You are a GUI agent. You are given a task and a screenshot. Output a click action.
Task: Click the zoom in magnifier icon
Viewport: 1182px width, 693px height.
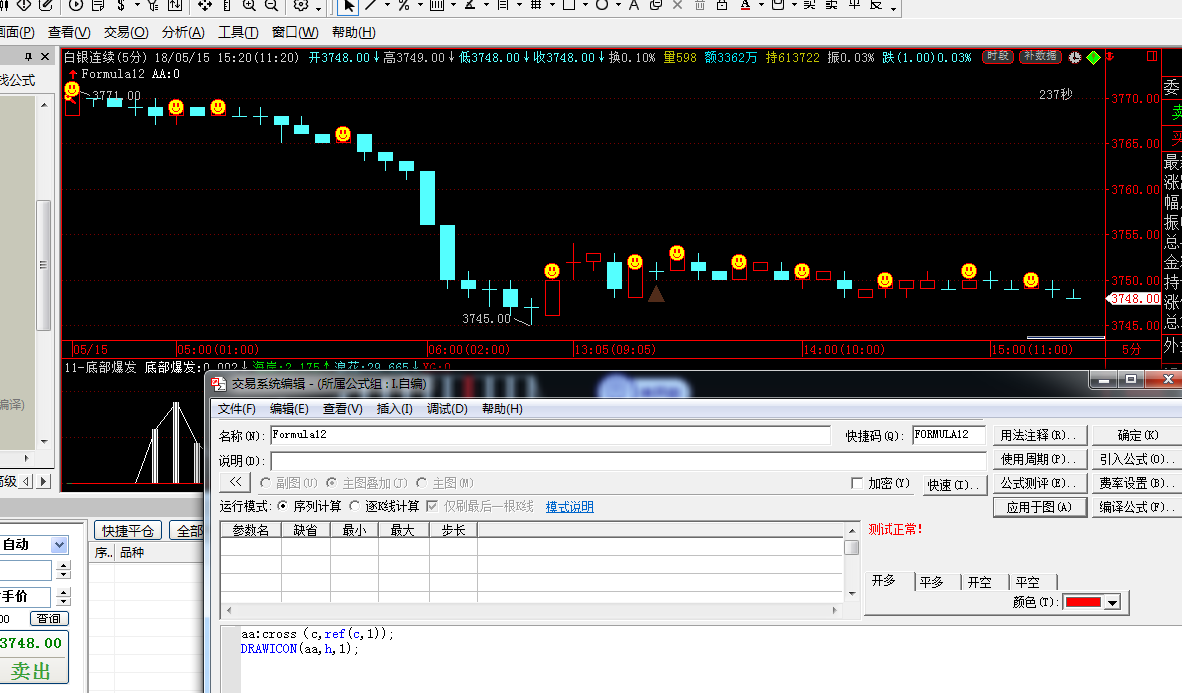[248, 6]
